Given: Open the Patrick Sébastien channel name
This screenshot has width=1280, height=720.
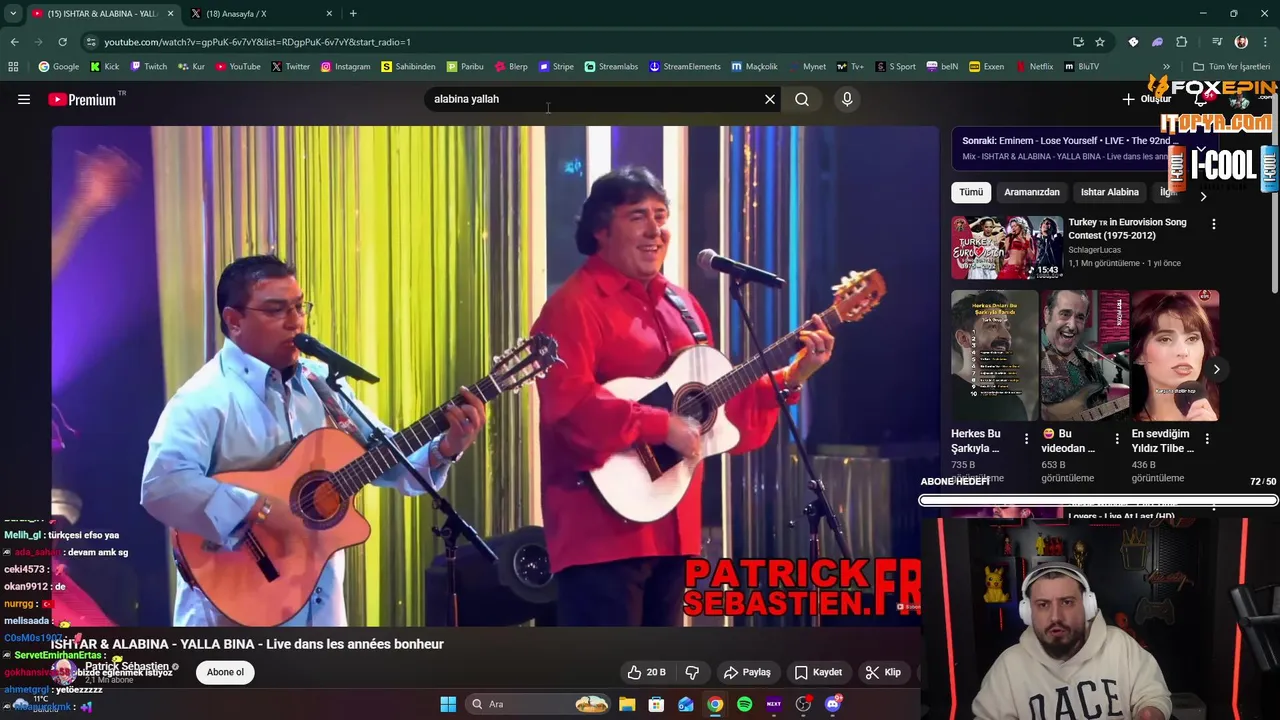Looking at the screenshot, I should click(x=127, y=666).
